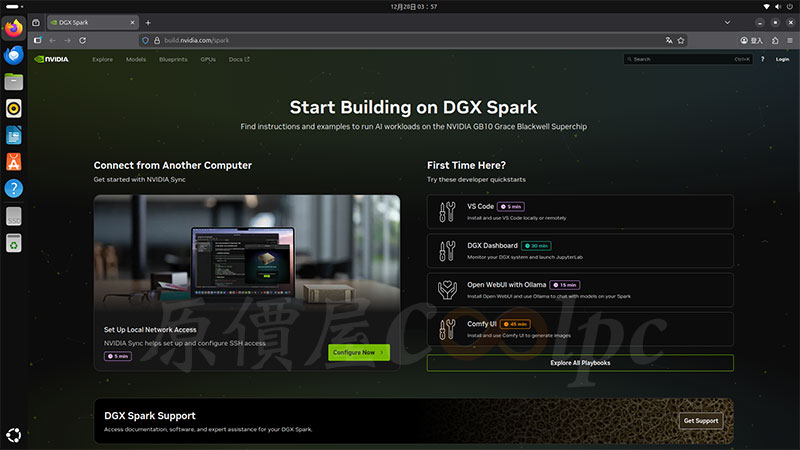Open Ubuntu Help from the dock
The height and width of the screenshot is (450, 800).
coord(14,188)
